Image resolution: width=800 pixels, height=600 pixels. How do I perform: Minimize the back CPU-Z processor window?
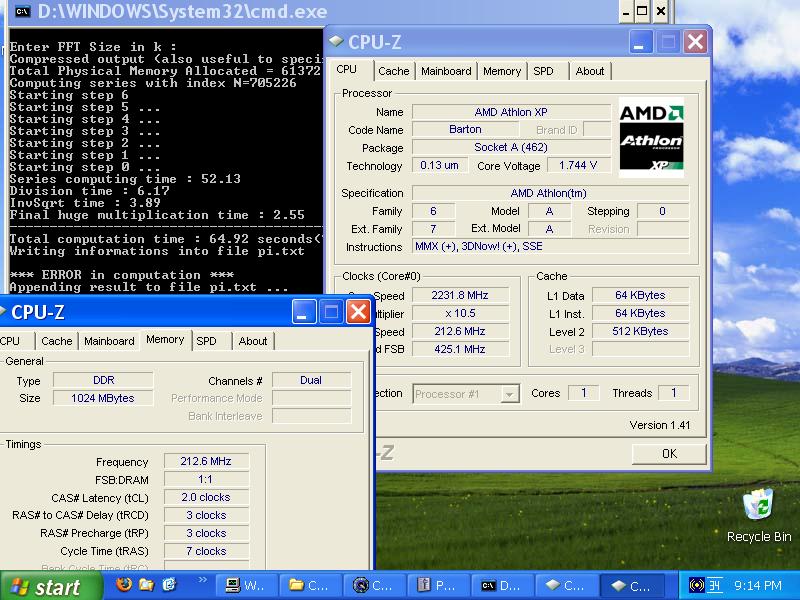click(x=641, y=41)
